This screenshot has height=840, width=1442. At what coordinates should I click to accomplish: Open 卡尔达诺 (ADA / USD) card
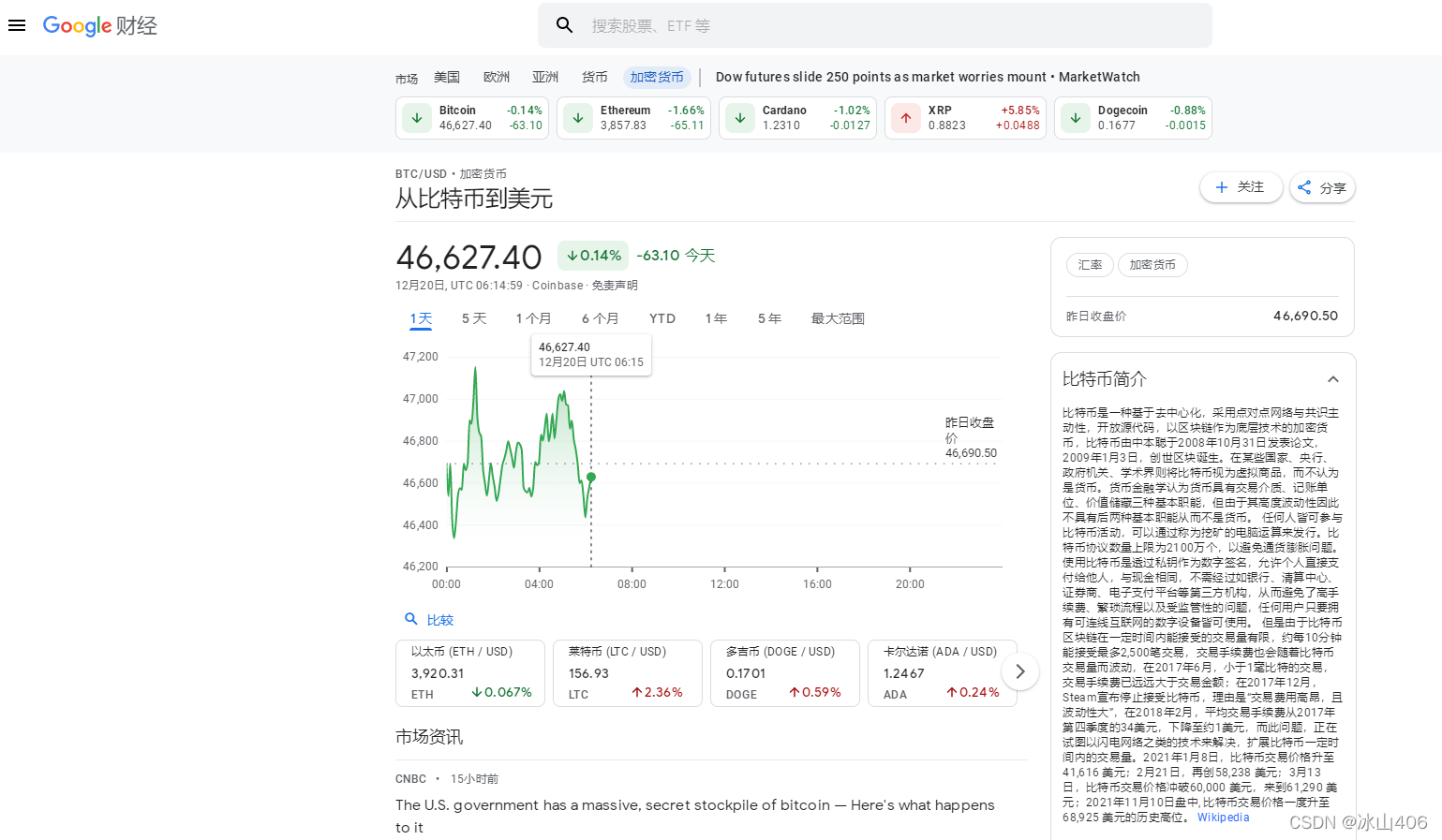point(943,672)
